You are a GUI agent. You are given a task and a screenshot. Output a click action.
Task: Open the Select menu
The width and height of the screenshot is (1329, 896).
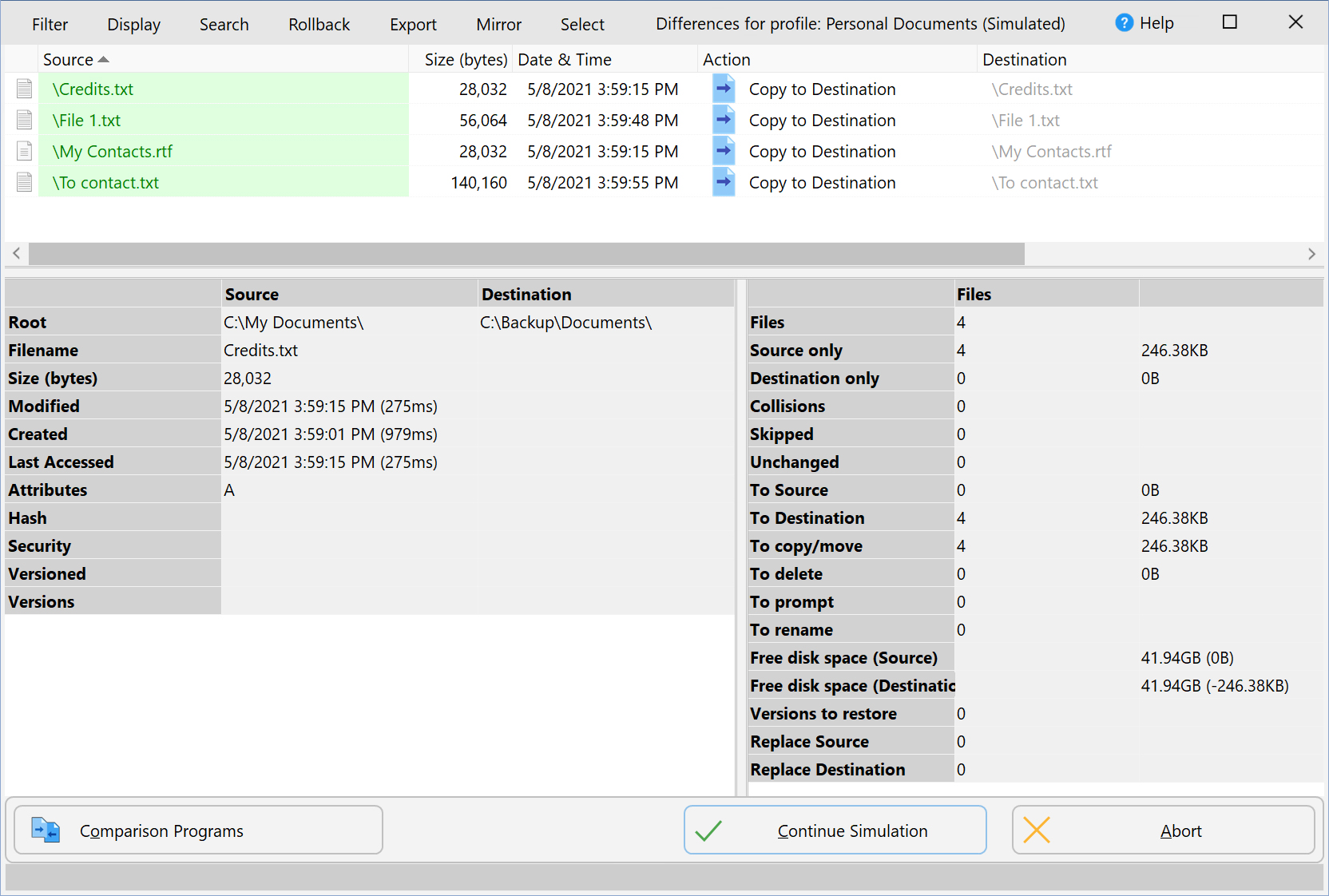click(x=582, y=24)
